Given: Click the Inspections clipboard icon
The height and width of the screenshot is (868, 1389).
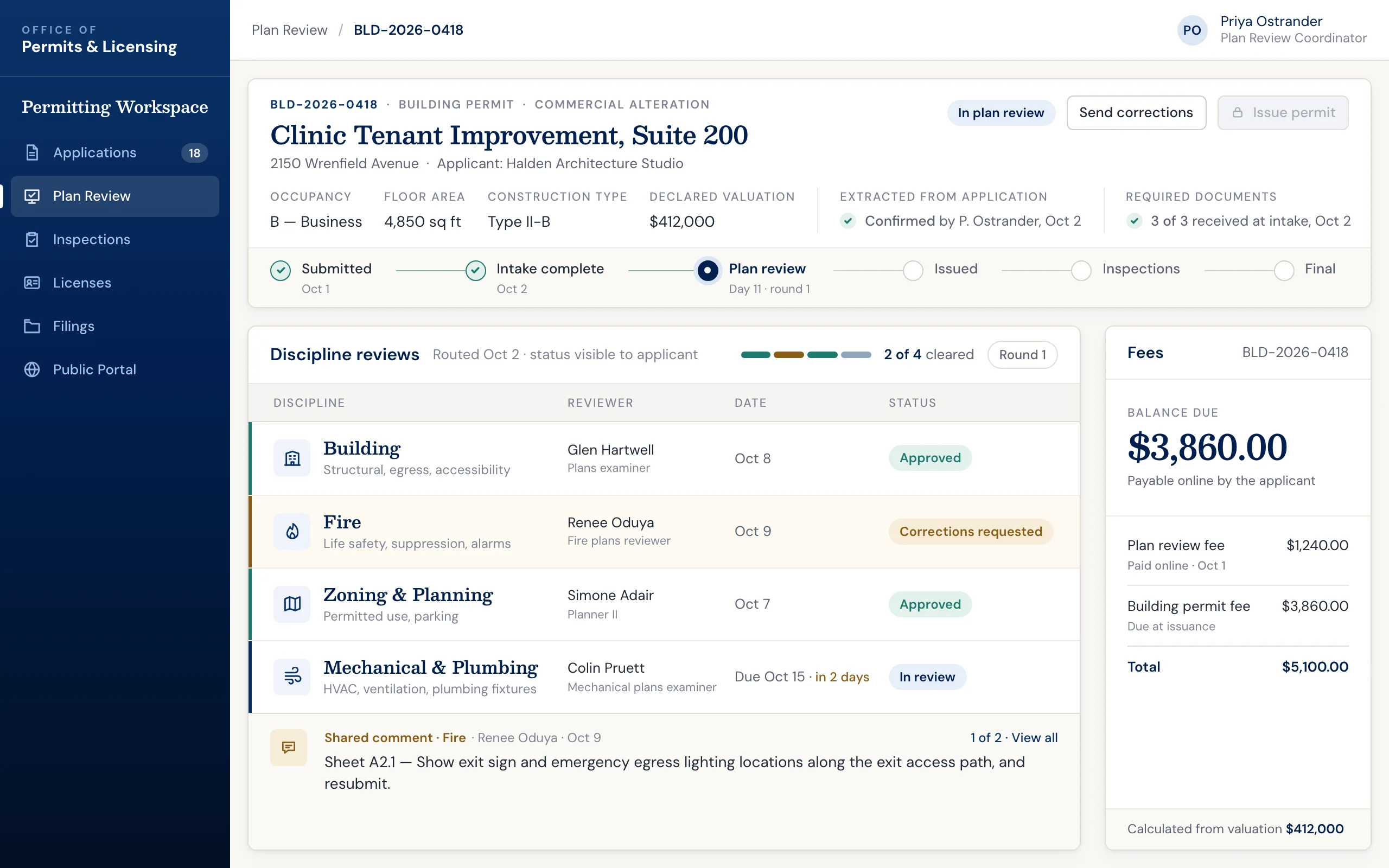Looking at the screenshot, I should 32,239.
